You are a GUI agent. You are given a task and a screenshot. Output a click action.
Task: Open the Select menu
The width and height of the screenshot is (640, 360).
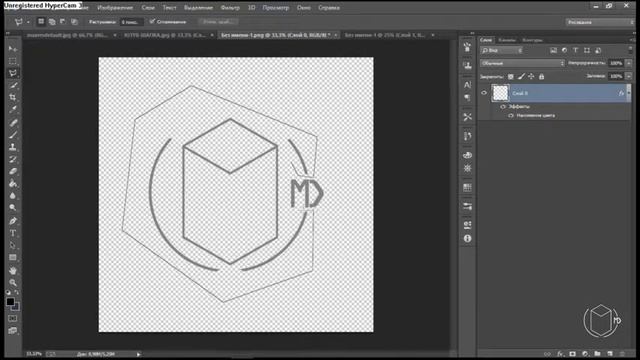click(198, 7)
